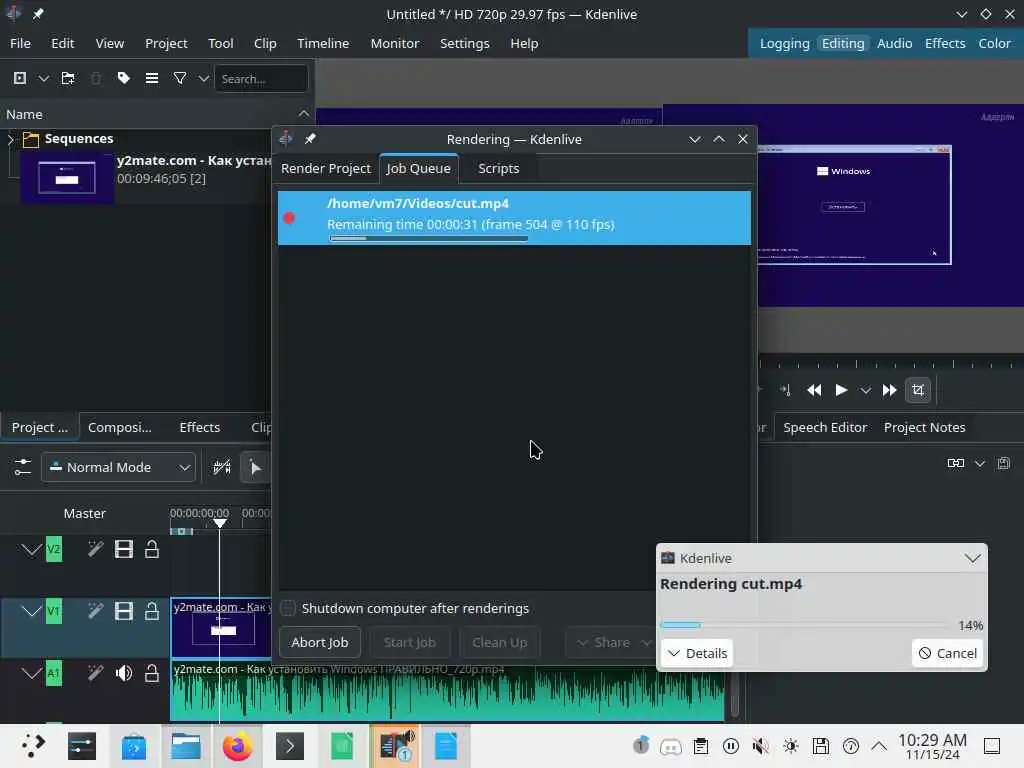Click the Clean Up button
This screenshot has height=768, width=1024.
click(x=500, y=643)
